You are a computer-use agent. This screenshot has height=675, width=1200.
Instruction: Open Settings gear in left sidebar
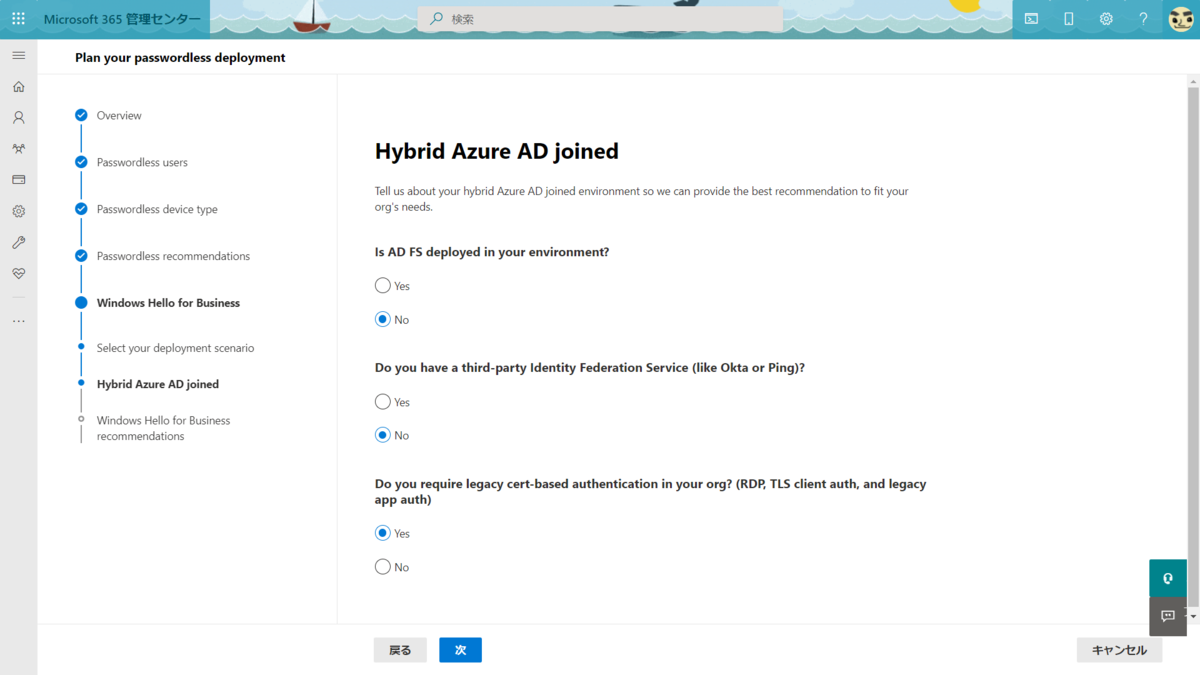click(18, 212)
